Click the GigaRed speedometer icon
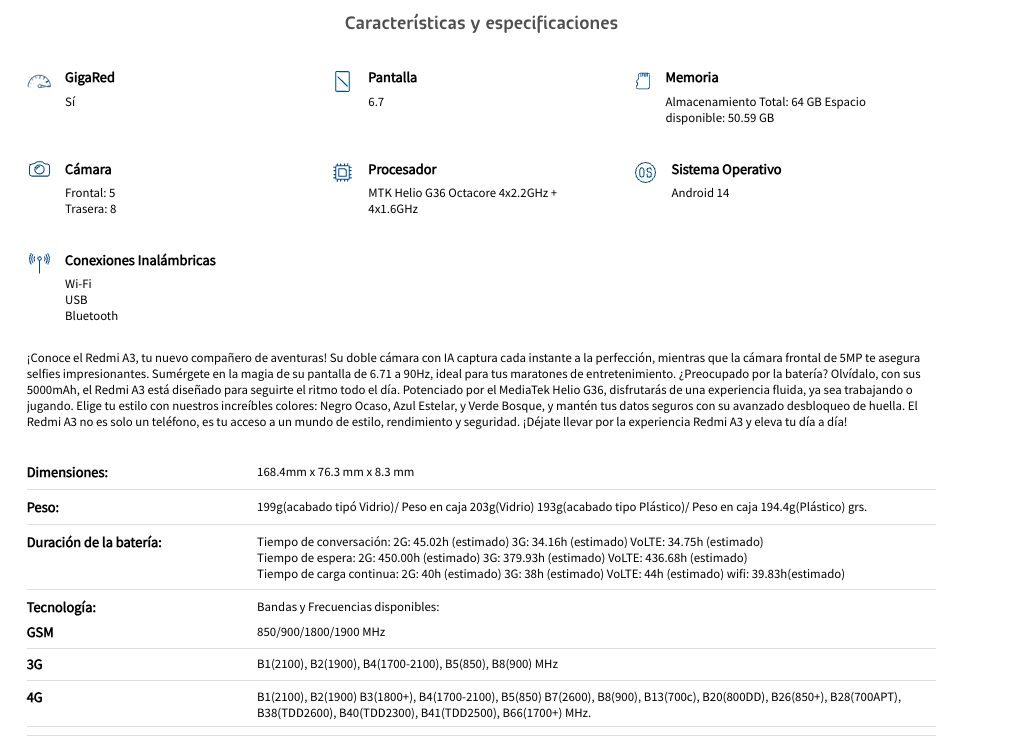Screen dimensions: 1035x756 pyautogui.click(x=39, y=82)
